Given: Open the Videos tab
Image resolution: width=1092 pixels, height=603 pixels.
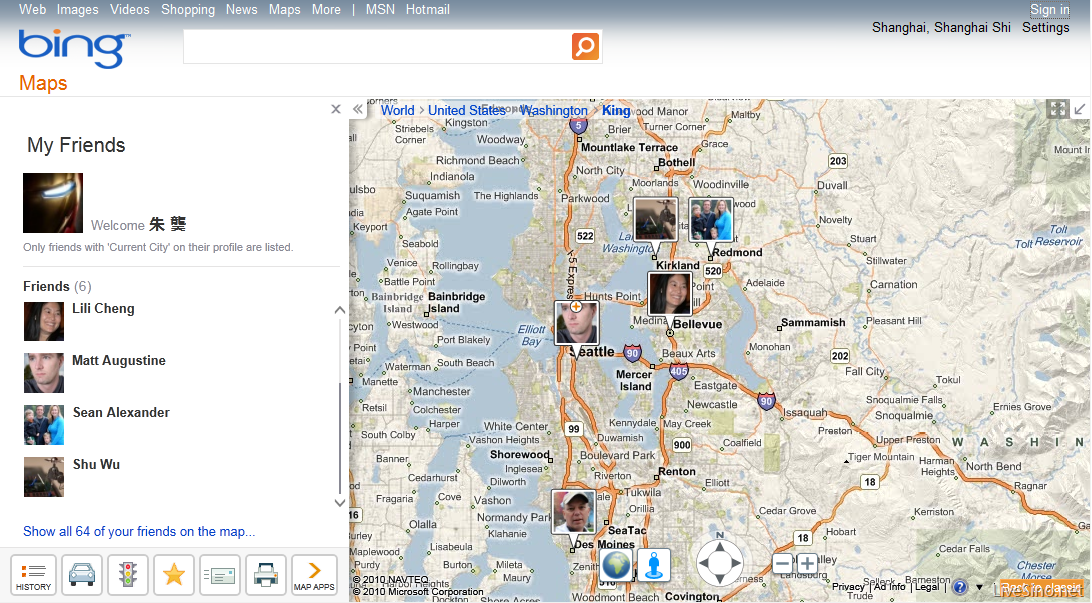Looking at the screenshot, I should (130, 10).
